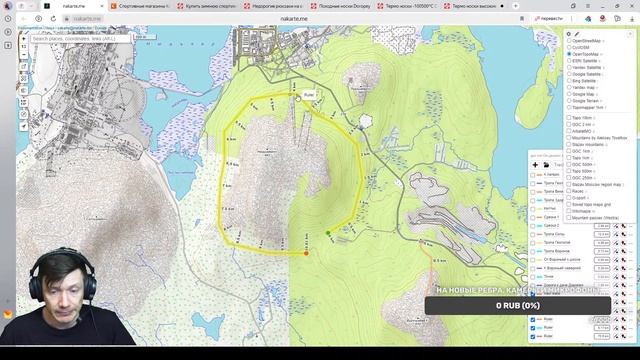640x360 pixels.
Task: Click the Тропа Силы track name
Action: tap(554, 234)
